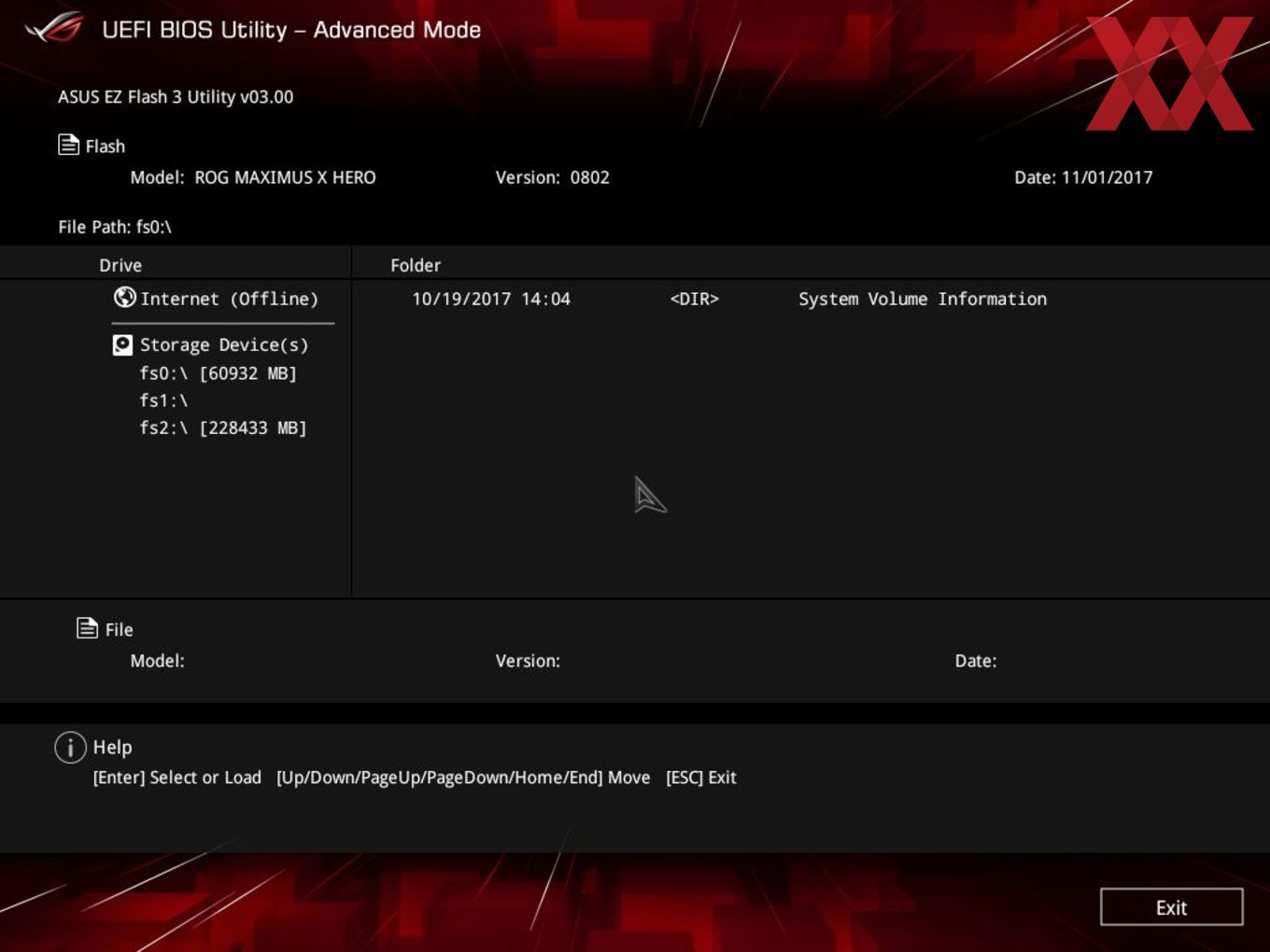This screenshot has height=952, width=1270.
Task: Select drive fs1:\
Action: click(x=163, y=400)
